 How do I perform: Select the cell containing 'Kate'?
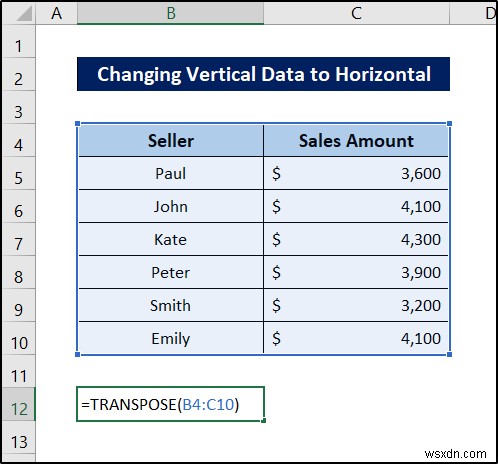(x=171, y=239)
